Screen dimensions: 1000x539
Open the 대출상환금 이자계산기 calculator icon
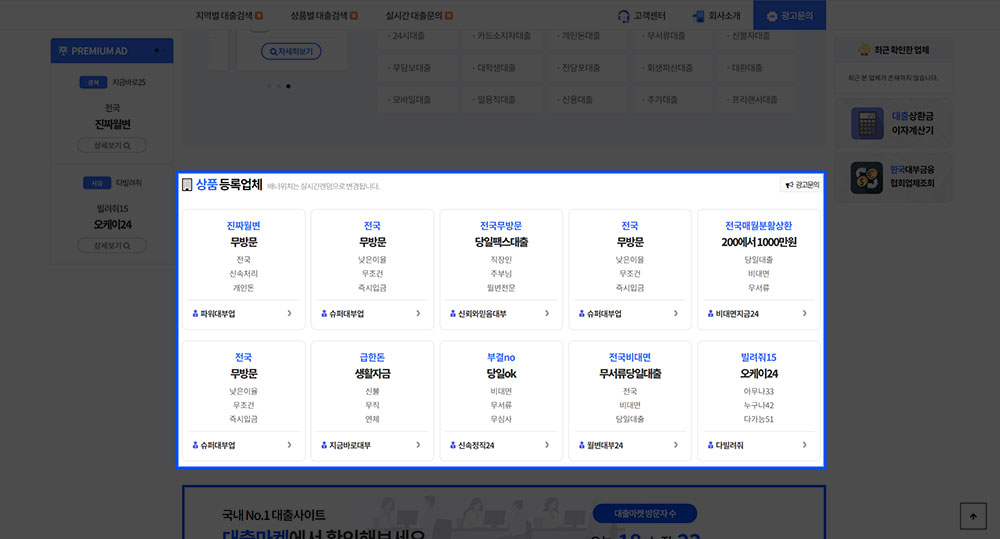coord(864,124)
